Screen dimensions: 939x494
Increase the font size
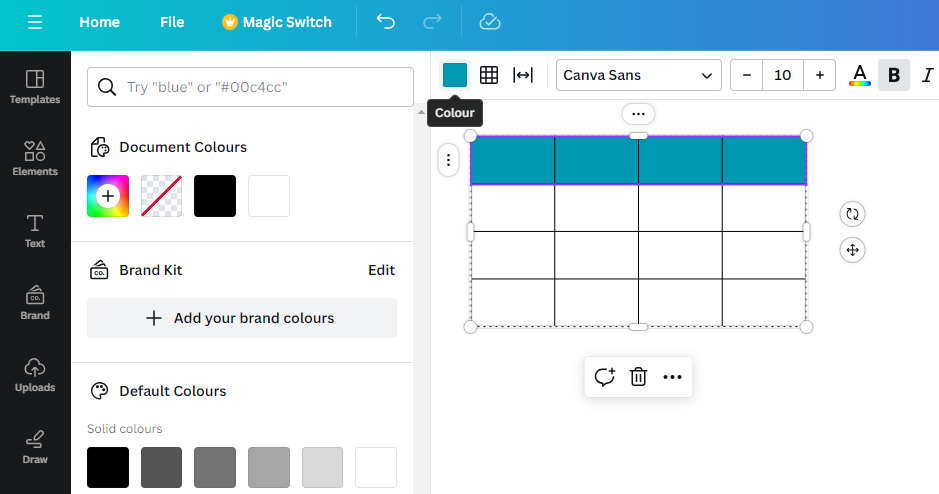click(x=820, y=75)
